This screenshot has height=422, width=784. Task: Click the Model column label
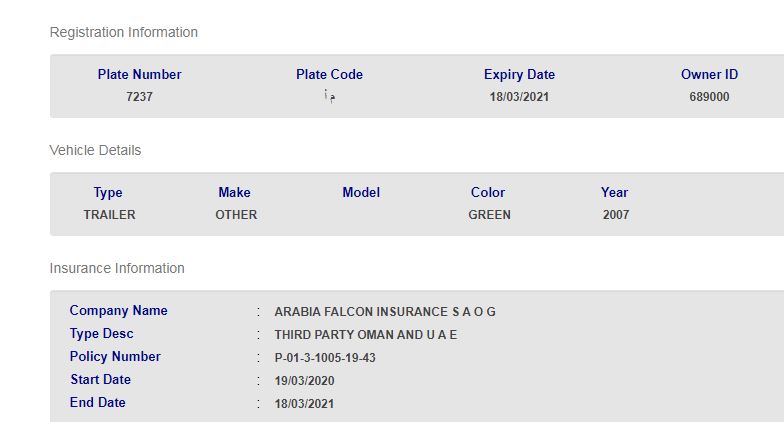pos(361,192)
